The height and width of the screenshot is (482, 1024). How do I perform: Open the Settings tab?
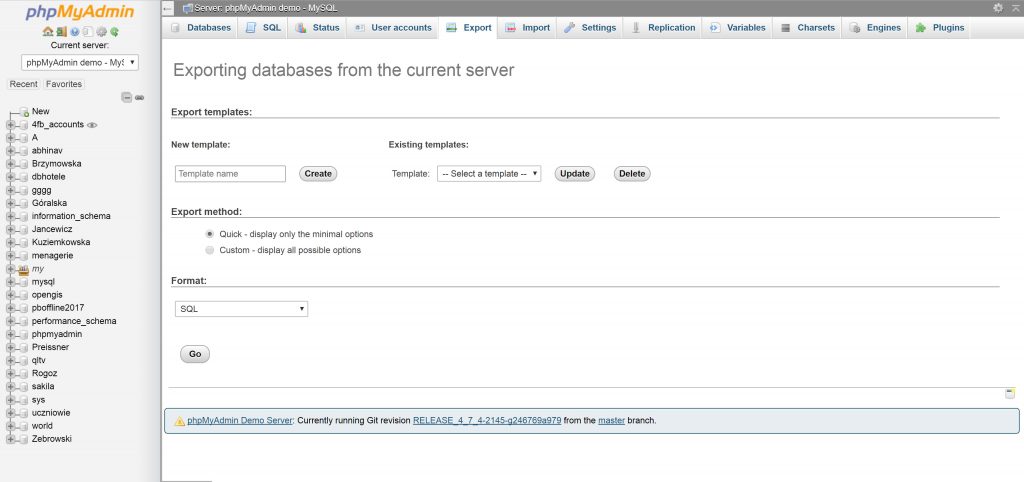pyautogui.click(x=590, y=27)
